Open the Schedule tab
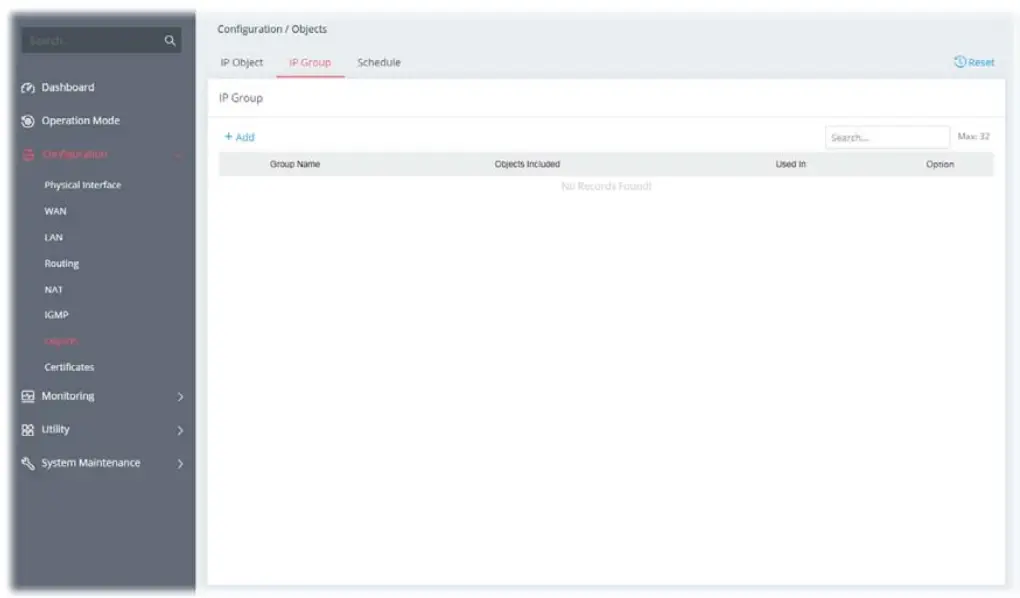 pos(379,62)
